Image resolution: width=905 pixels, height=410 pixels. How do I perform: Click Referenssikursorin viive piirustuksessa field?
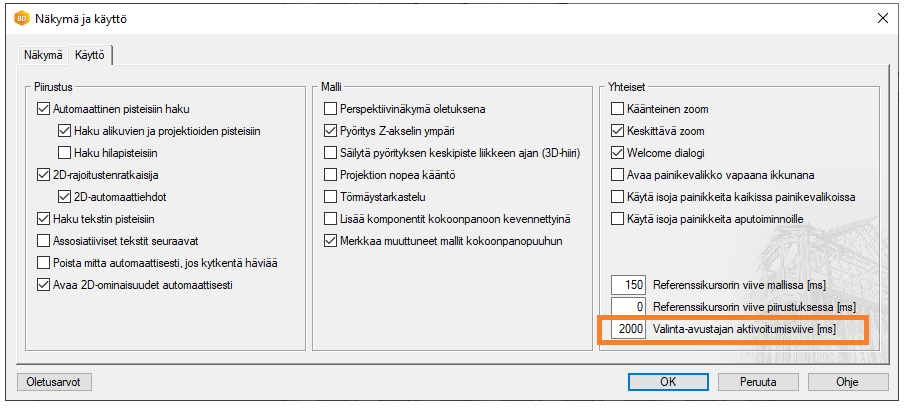(x=628, y=307)
